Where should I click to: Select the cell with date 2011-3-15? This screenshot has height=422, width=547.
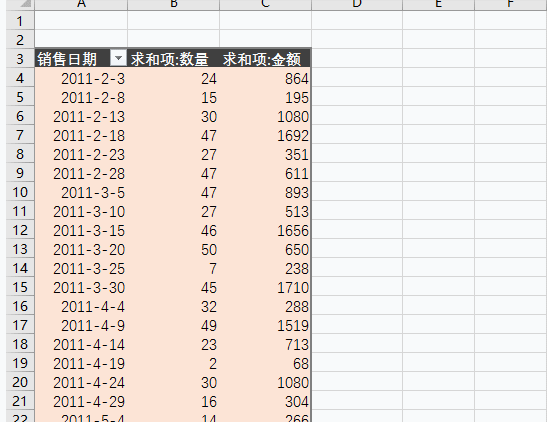pos(81,230)
